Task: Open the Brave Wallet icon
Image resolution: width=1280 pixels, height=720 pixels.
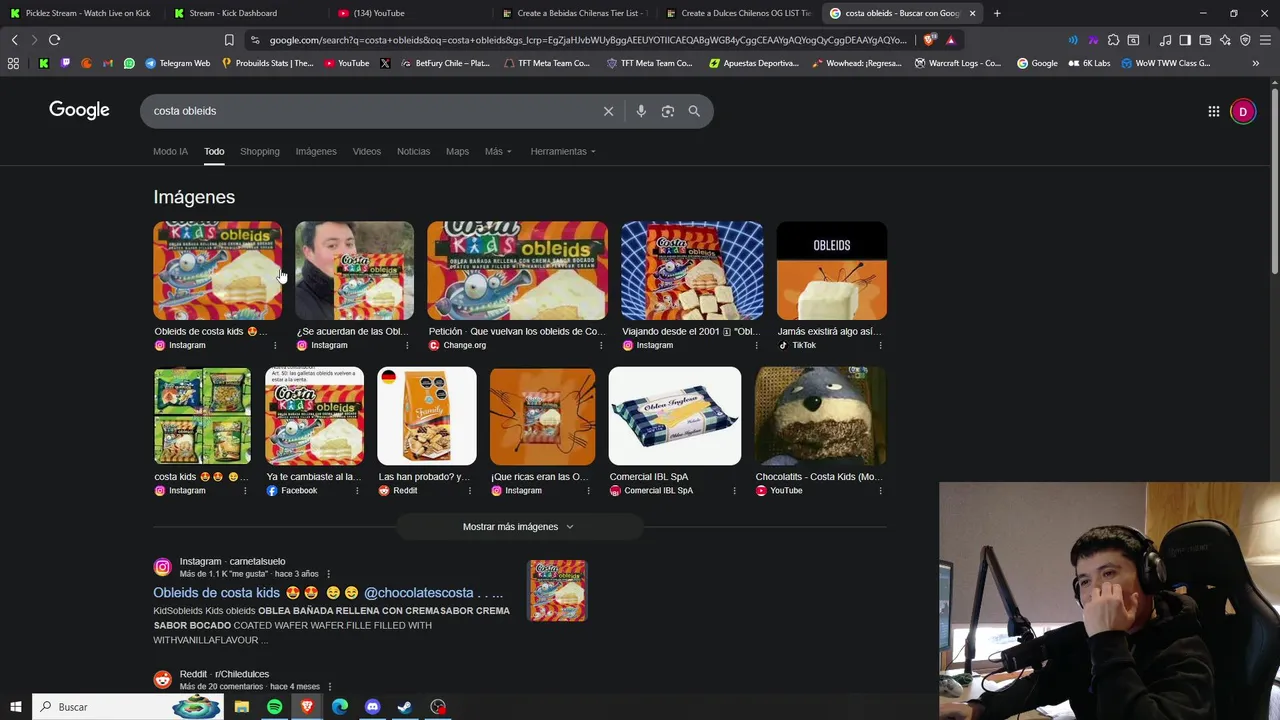Action: tap(1205, 40)
